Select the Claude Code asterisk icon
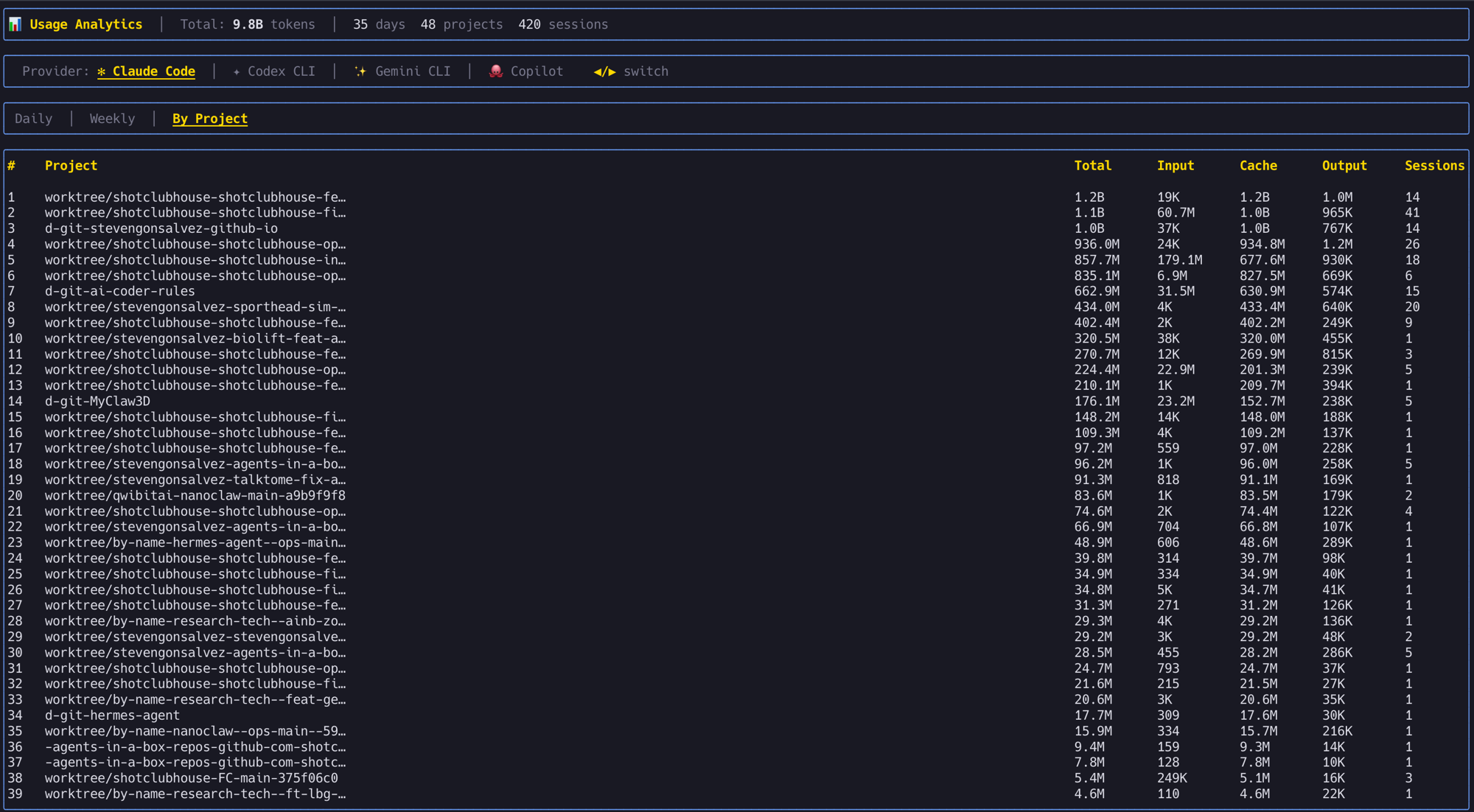 click(x=102, y=71)
